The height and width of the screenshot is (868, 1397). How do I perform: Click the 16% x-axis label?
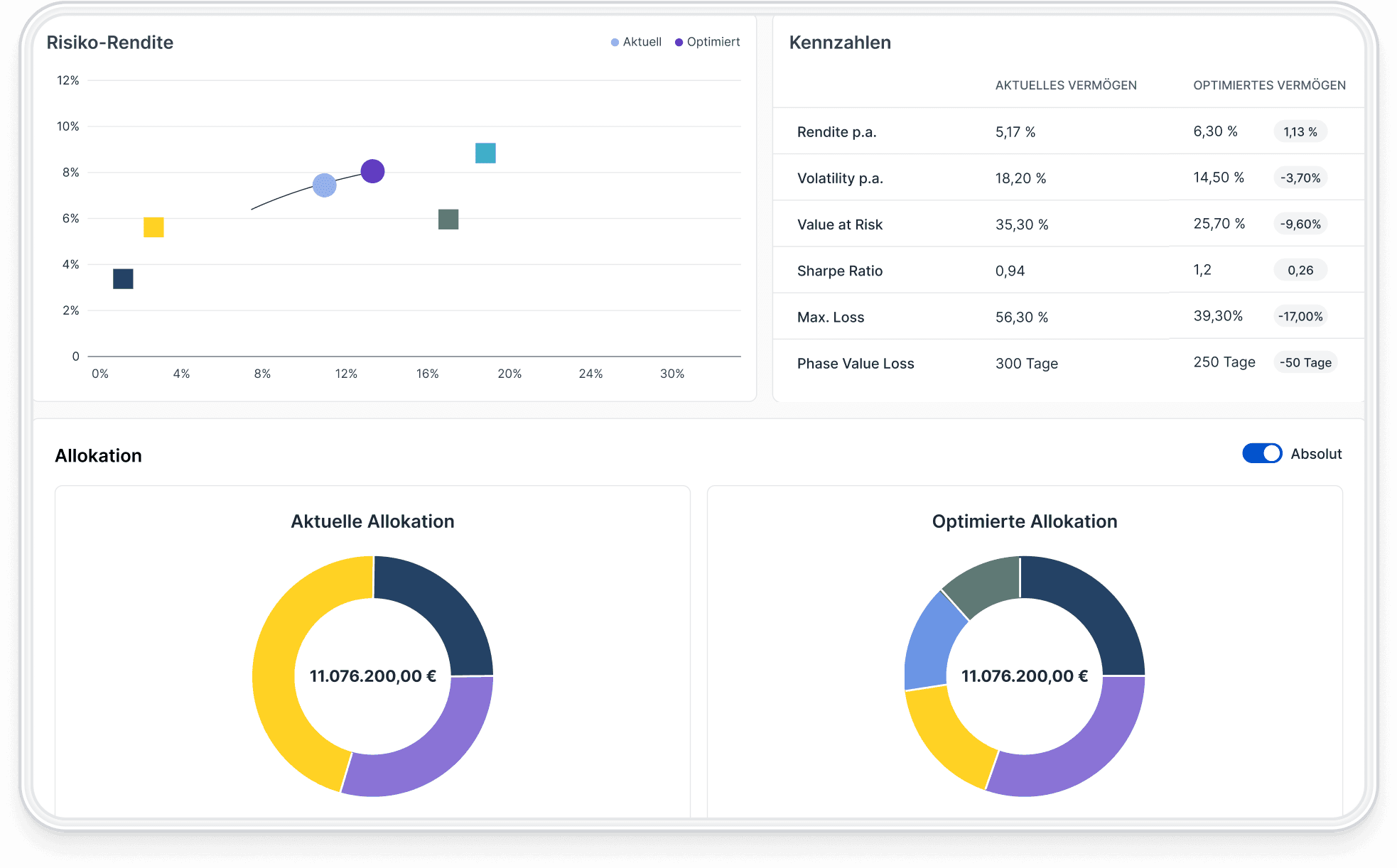point(428,374)
